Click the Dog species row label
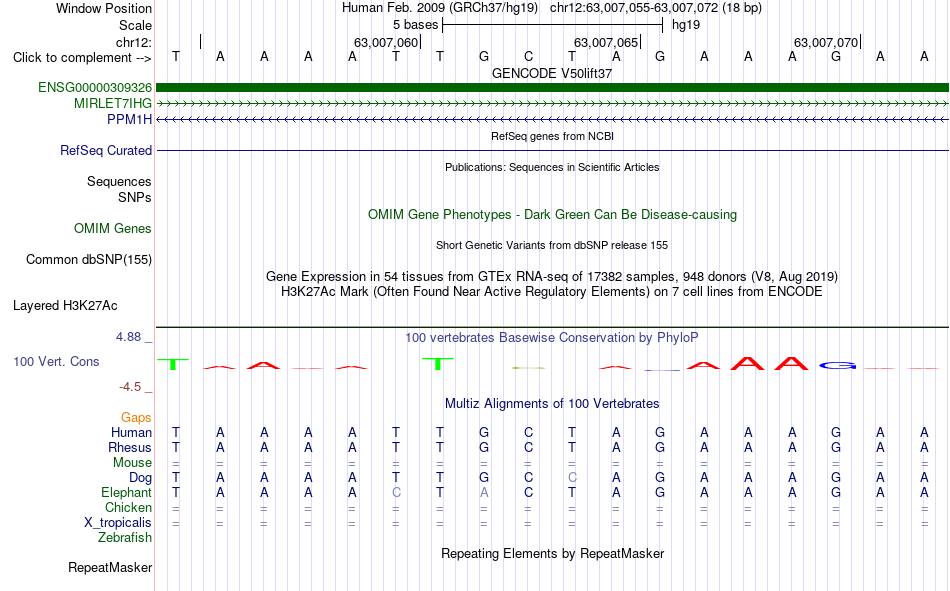 140,478
